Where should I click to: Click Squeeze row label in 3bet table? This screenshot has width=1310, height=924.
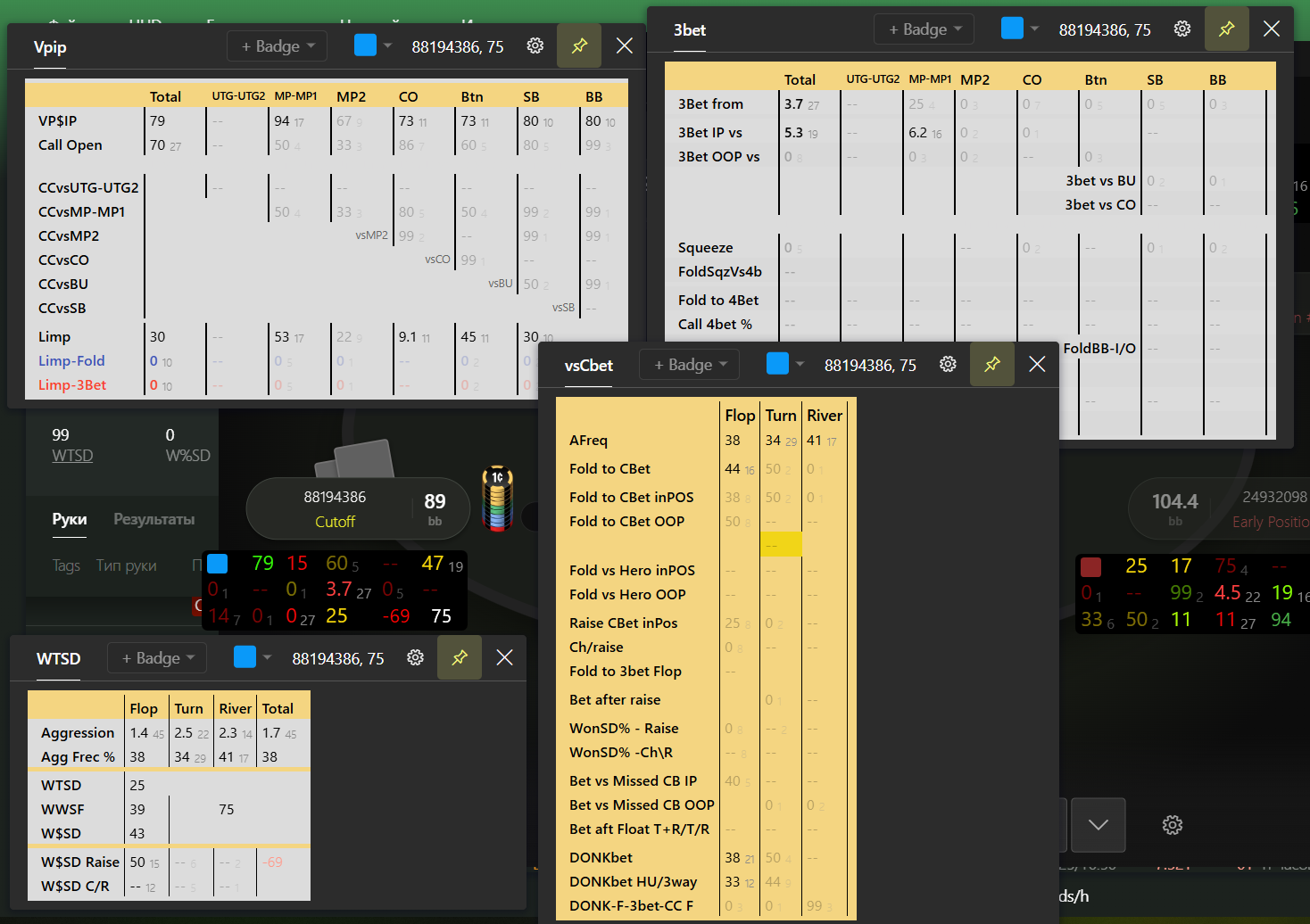(x=706, y=247)
